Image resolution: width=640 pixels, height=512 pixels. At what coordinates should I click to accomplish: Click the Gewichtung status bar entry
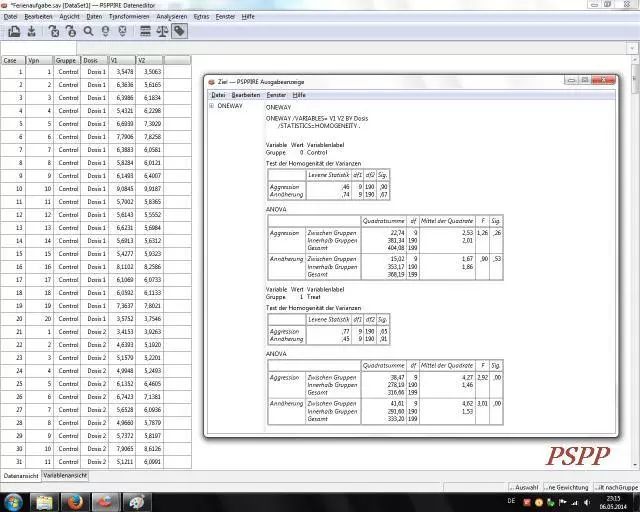567,487
